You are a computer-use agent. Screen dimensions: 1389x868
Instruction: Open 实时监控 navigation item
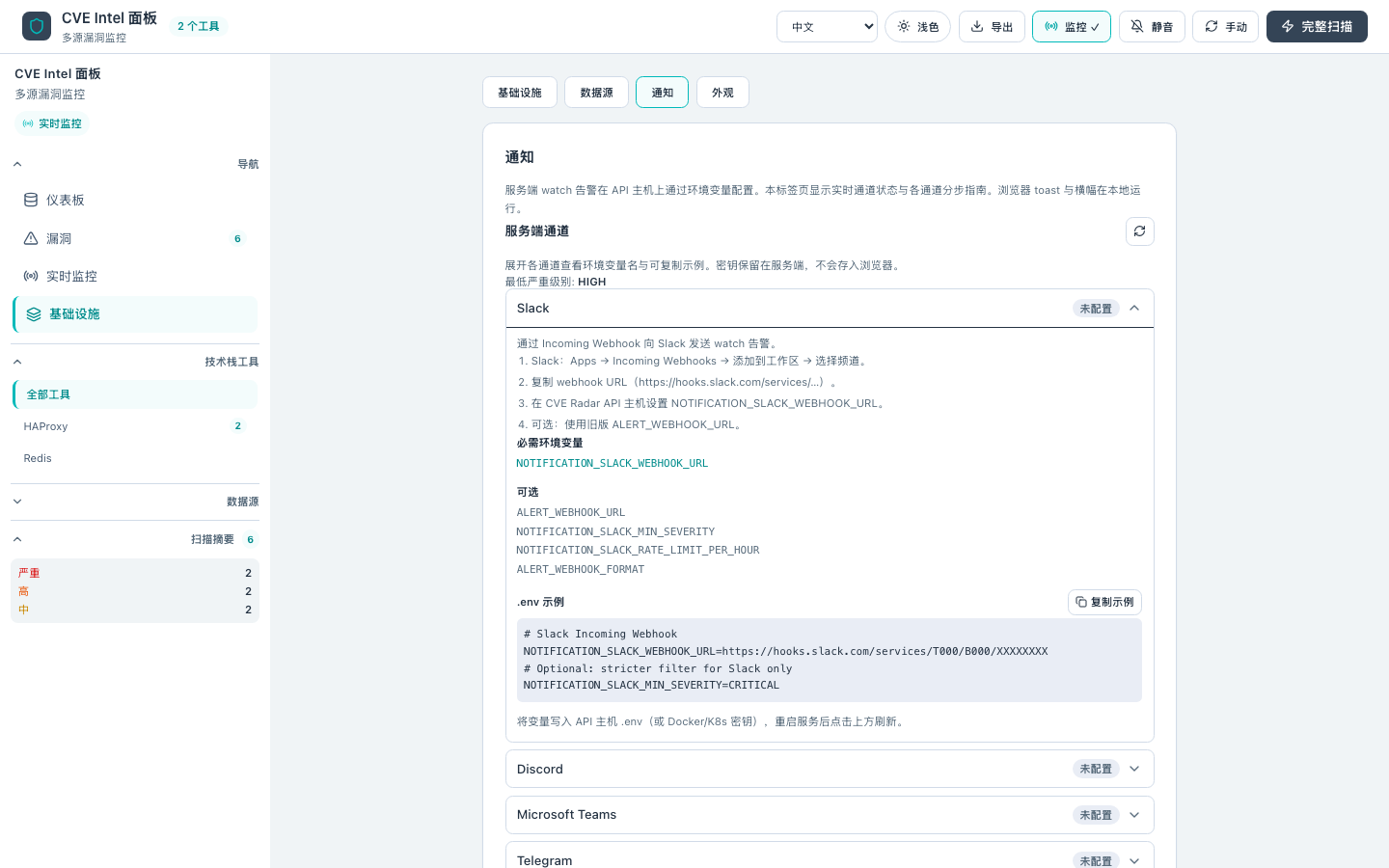[x=135, y=276]
